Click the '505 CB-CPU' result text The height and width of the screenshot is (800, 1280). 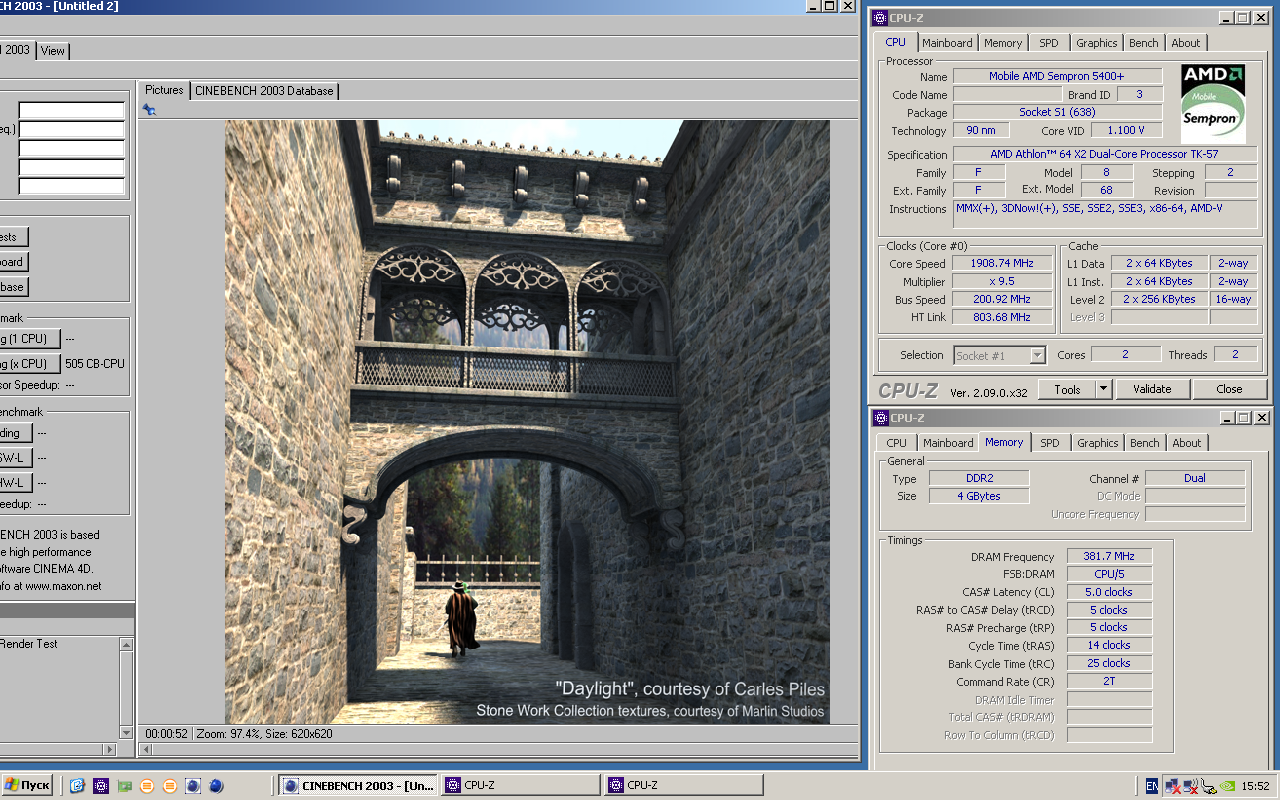[95, 364]
